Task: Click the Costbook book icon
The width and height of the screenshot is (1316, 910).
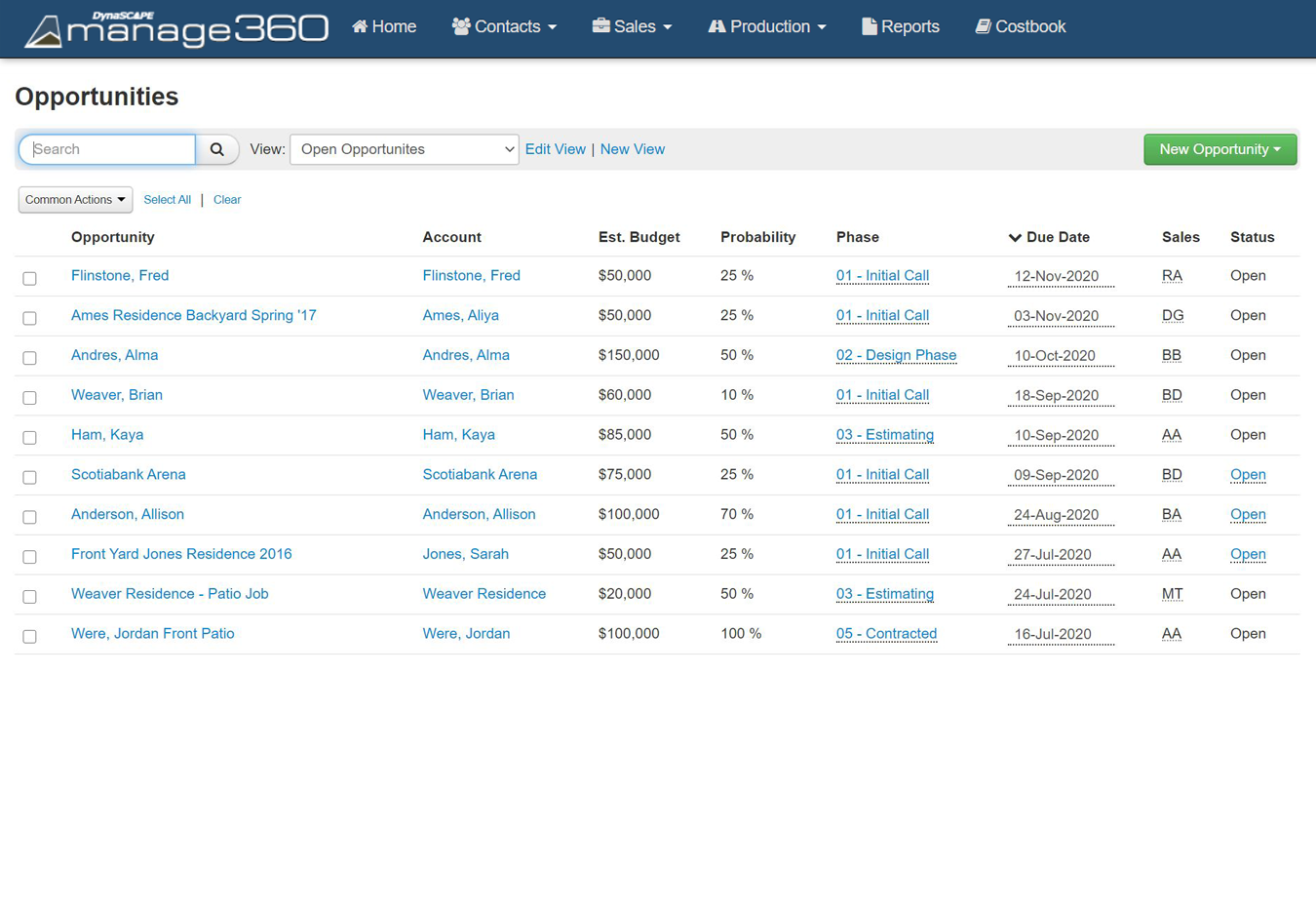Action: point(983,26)
